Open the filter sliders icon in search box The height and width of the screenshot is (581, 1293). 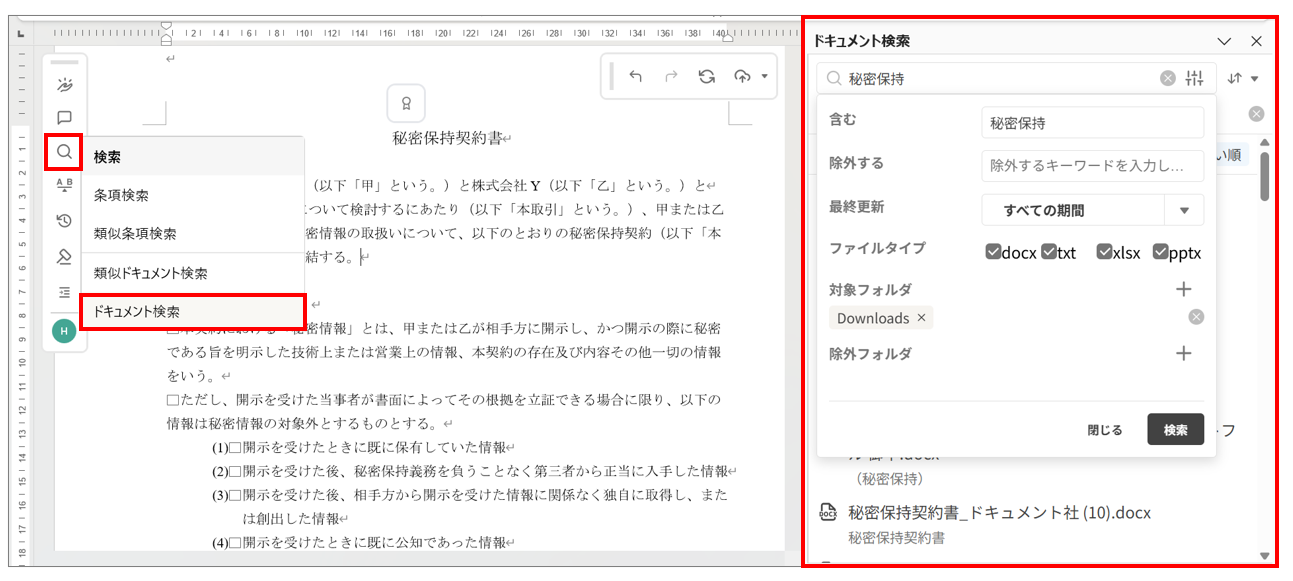pyautogui.click(x=1194, y=78)
